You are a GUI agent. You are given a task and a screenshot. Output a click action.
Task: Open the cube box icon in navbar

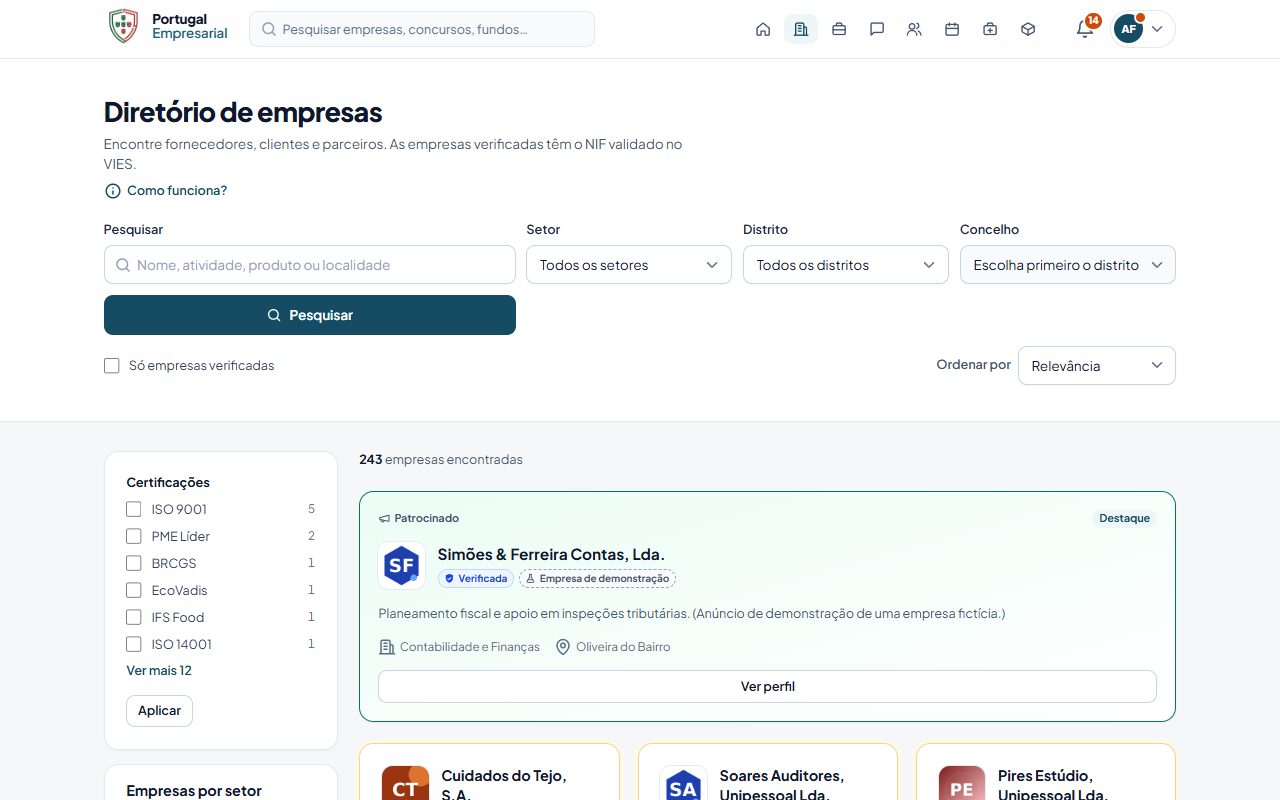click(x=1028, y=29)
